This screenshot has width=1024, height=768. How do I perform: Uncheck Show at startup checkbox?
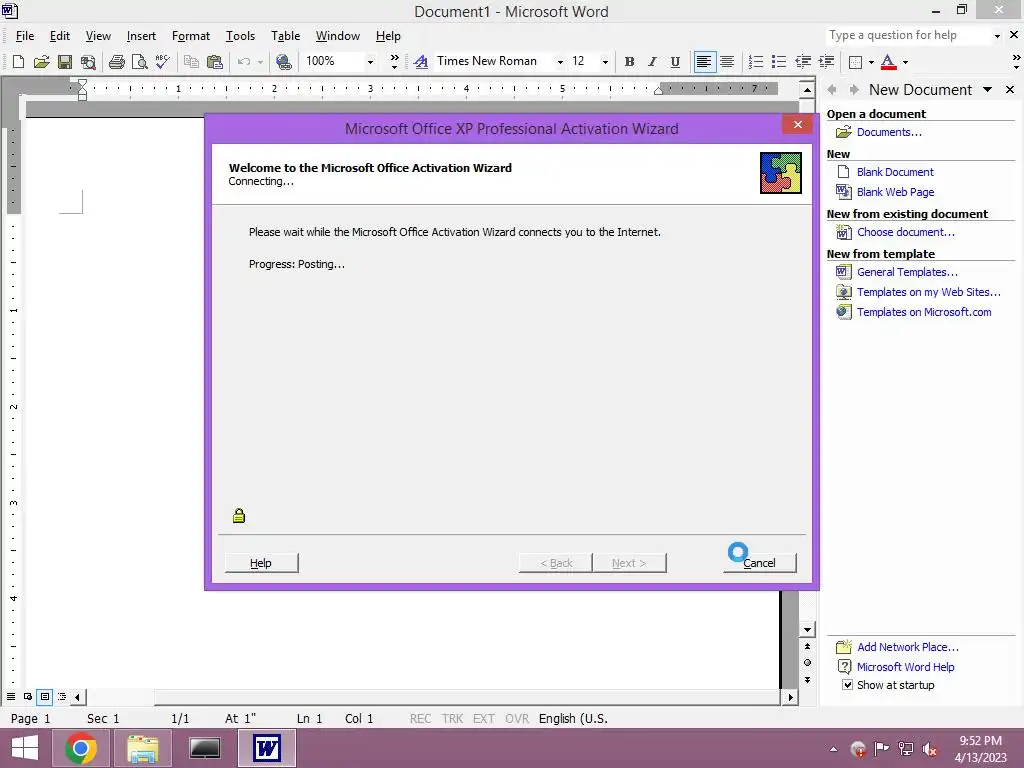[848, 685]
